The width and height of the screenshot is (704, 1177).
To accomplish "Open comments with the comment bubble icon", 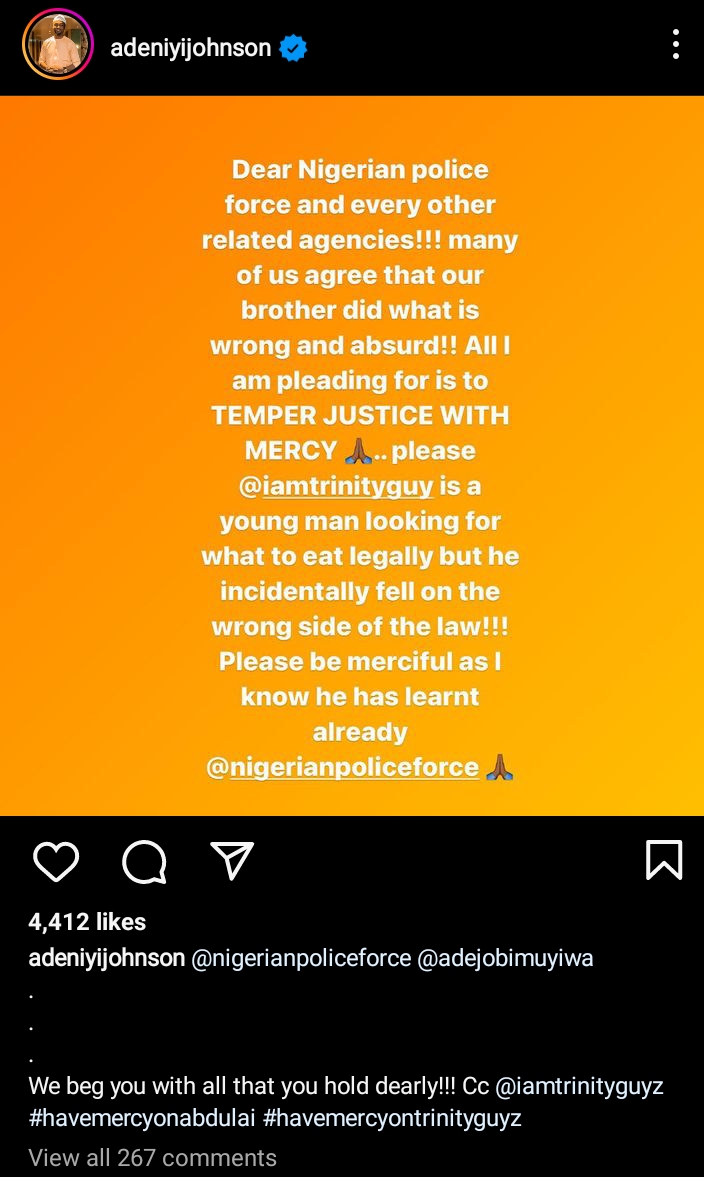I will [144, 861].
